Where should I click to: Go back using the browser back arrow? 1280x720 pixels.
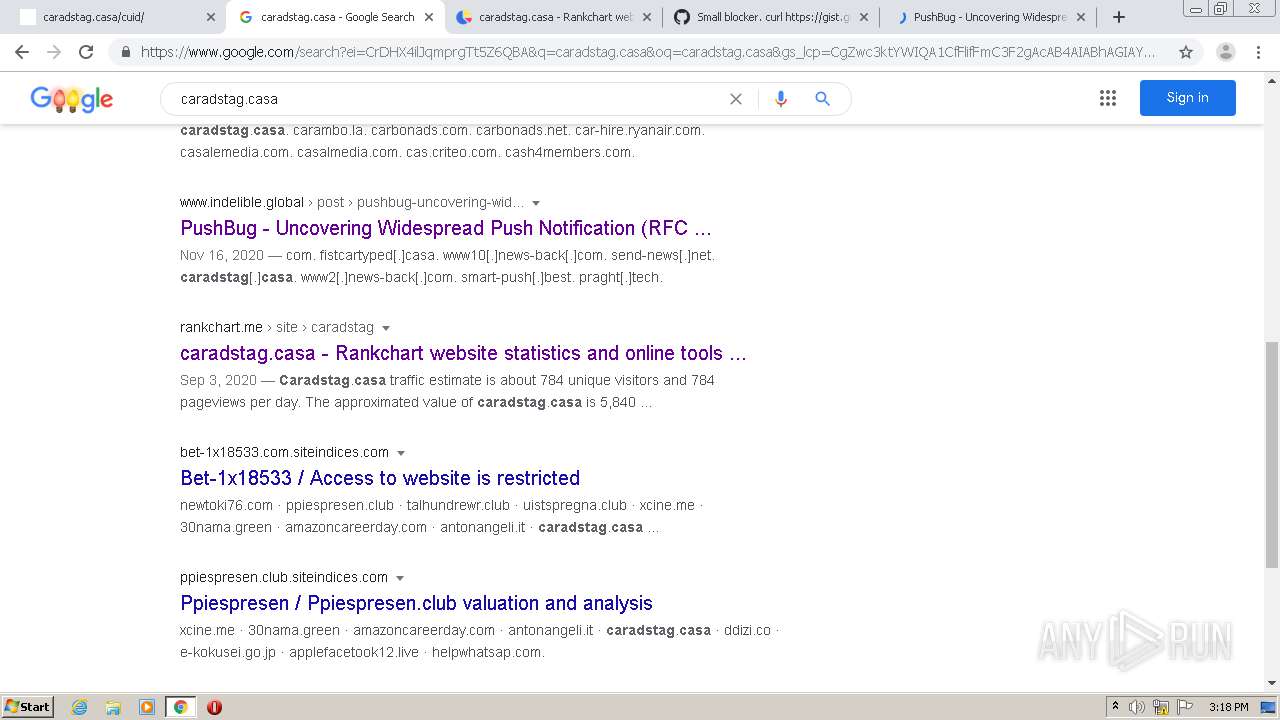click(22, 52)
